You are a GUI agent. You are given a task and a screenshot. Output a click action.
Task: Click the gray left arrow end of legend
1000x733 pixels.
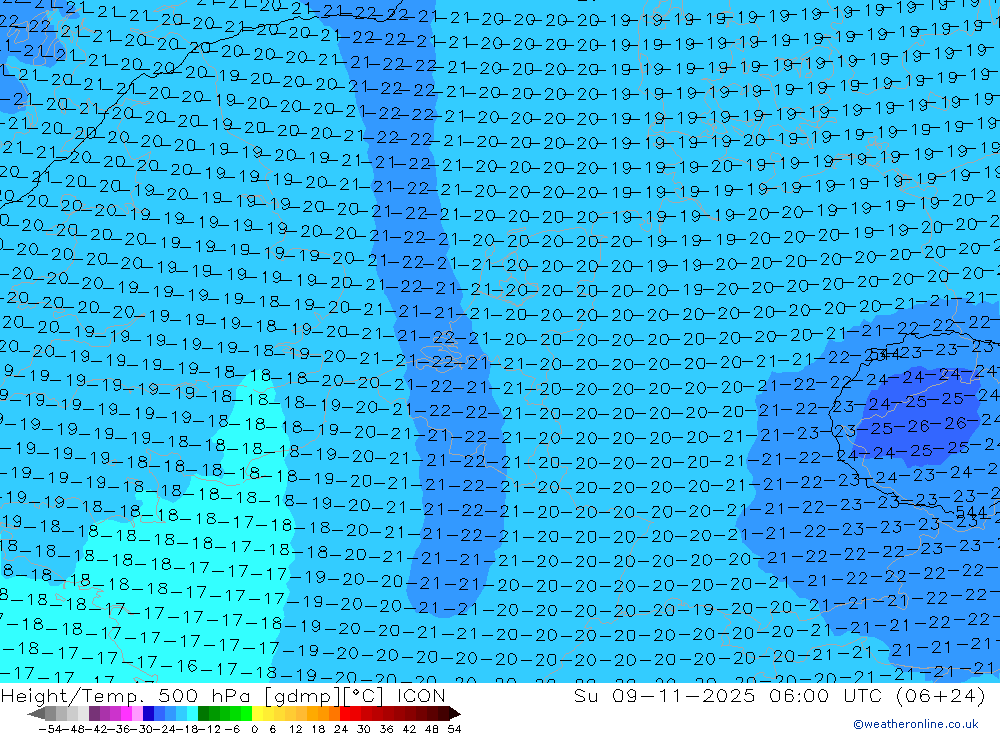[x=36, y=713]
